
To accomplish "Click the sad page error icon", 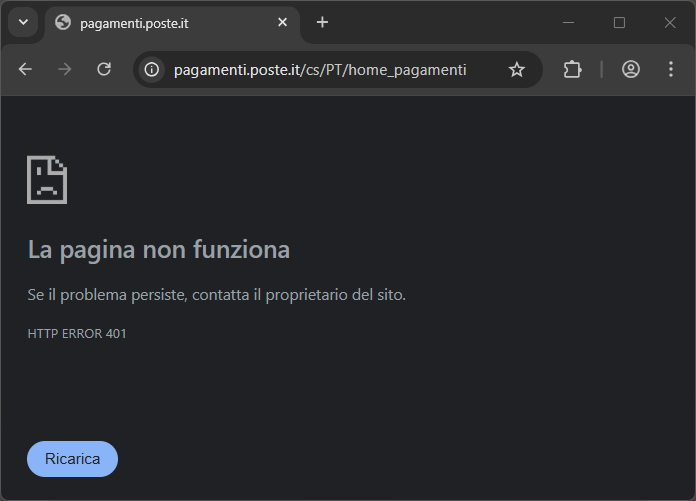I will pos(47,180).
